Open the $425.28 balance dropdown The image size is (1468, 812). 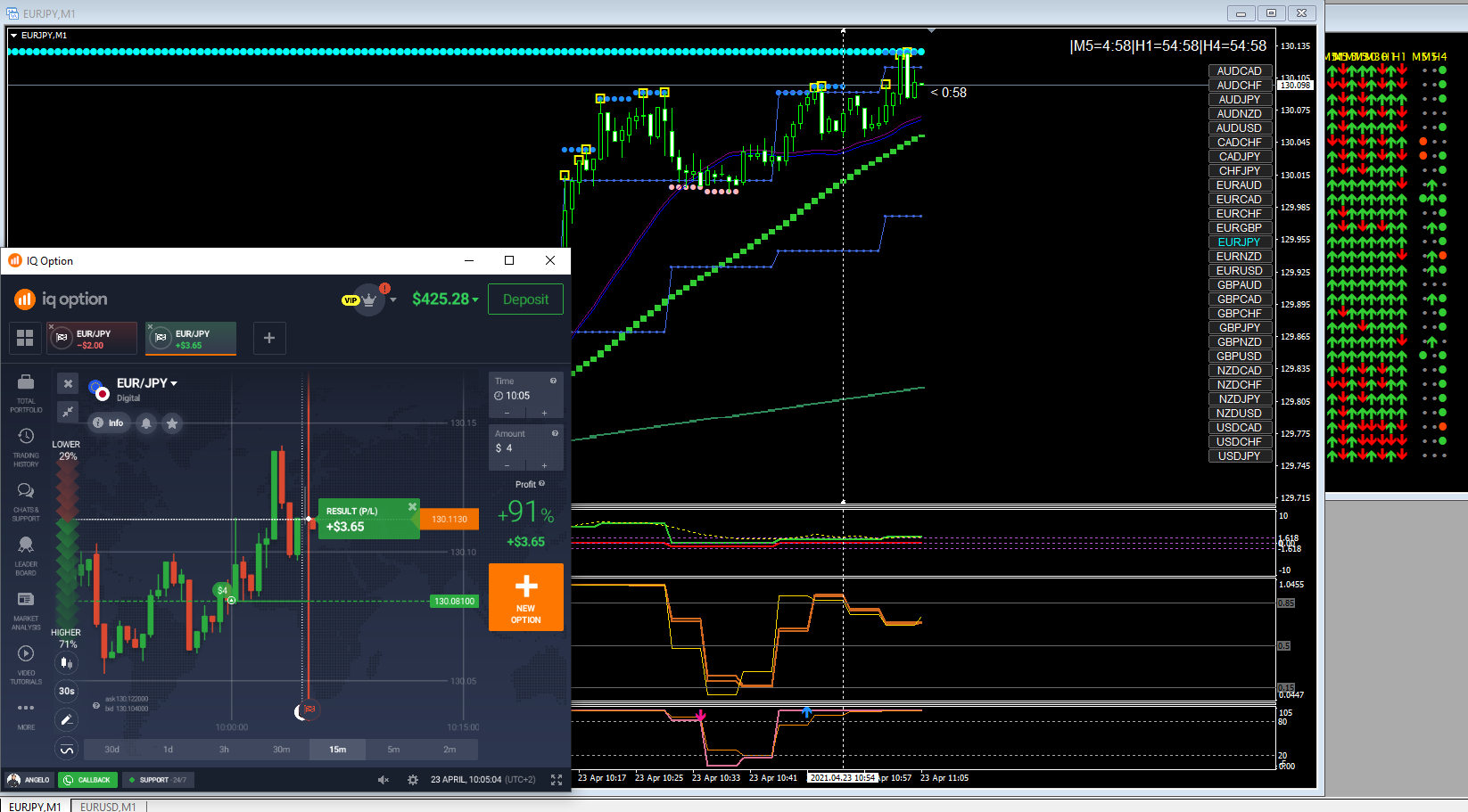(445, 299)
